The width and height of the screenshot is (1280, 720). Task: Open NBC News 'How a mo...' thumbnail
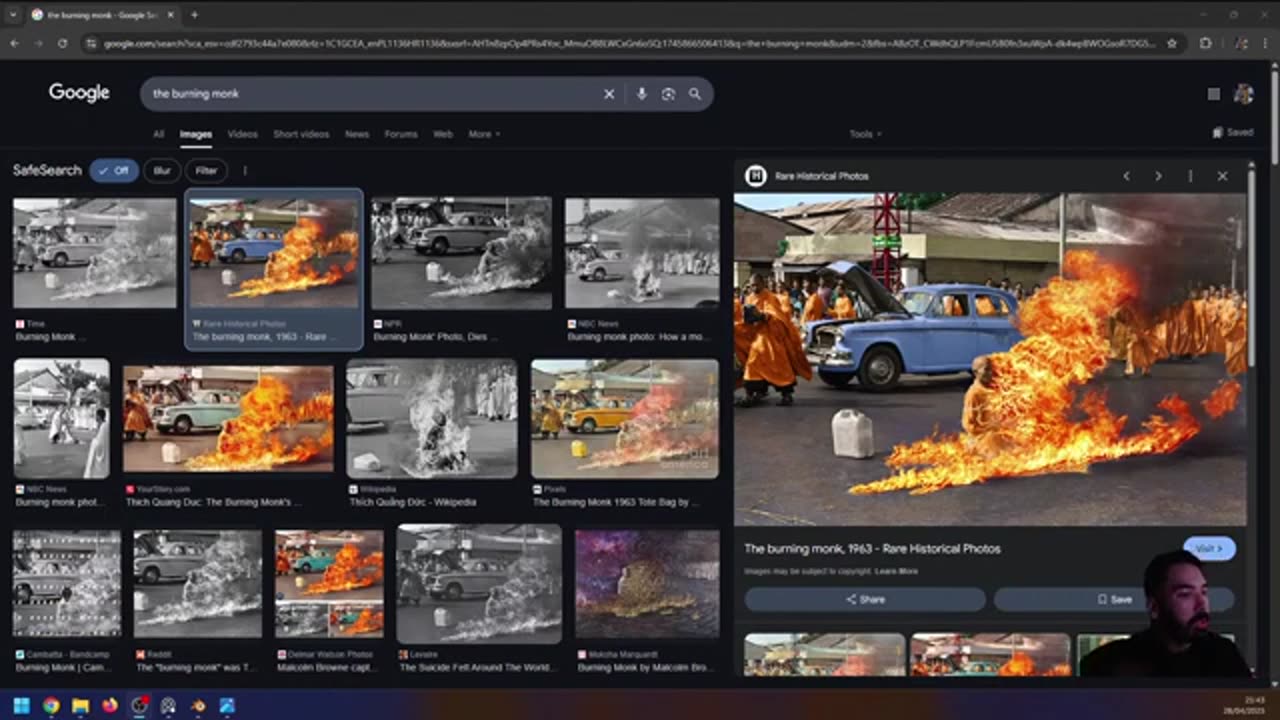[642, 253]
